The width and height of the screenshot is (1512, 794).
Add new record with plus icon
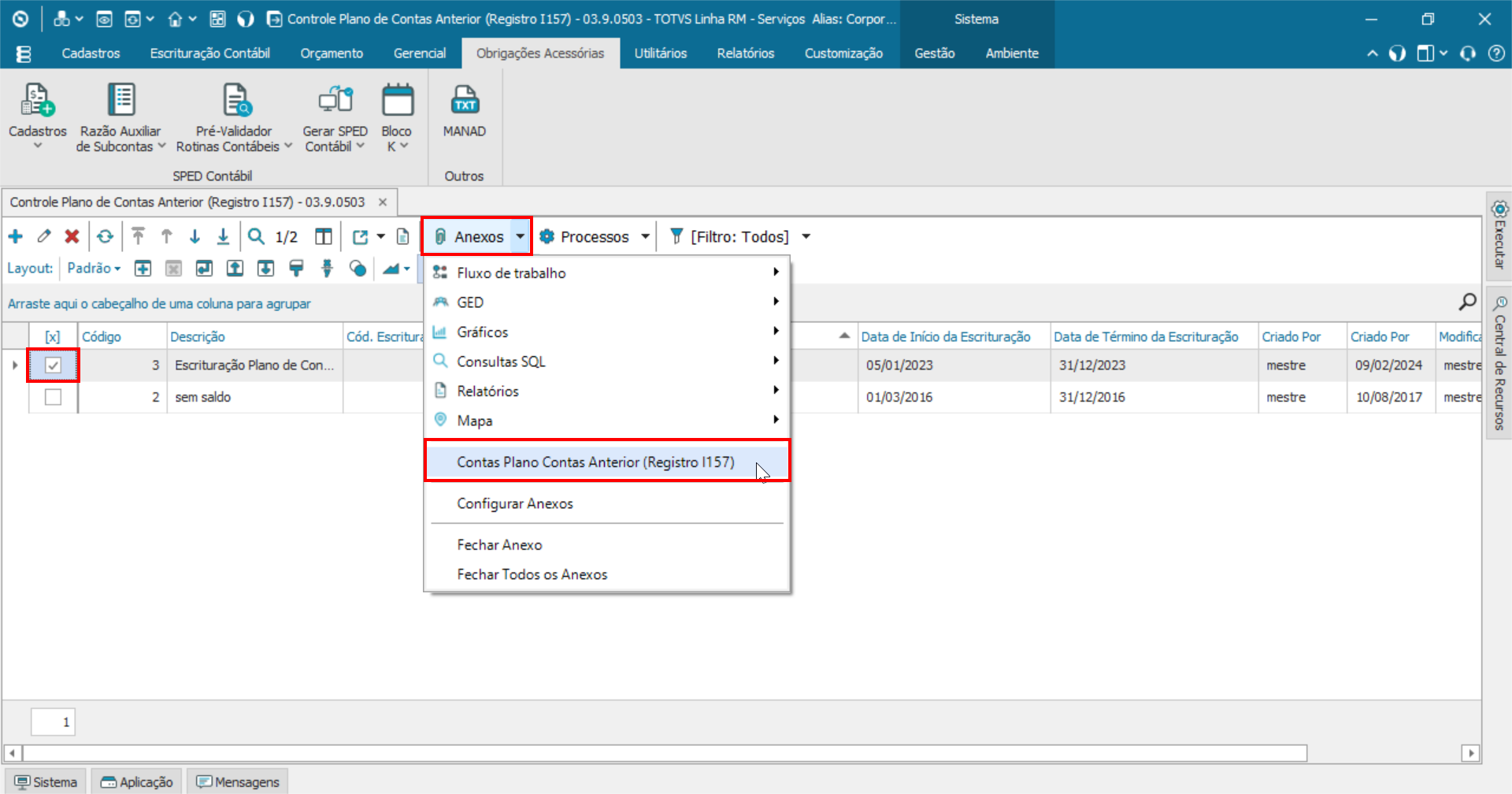pyautogui.click(x=16, y=236)
